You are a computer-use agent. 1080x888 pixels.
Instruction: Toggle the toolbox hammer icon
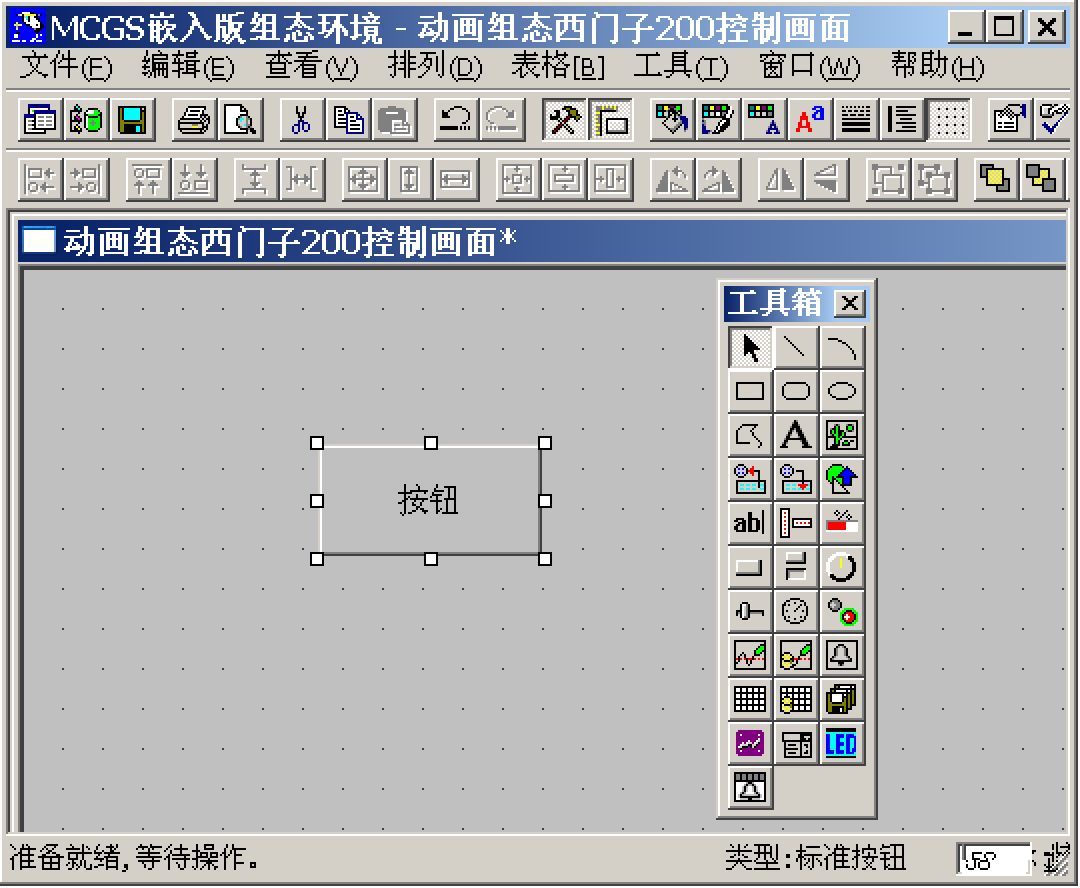[x=564, y=120]
